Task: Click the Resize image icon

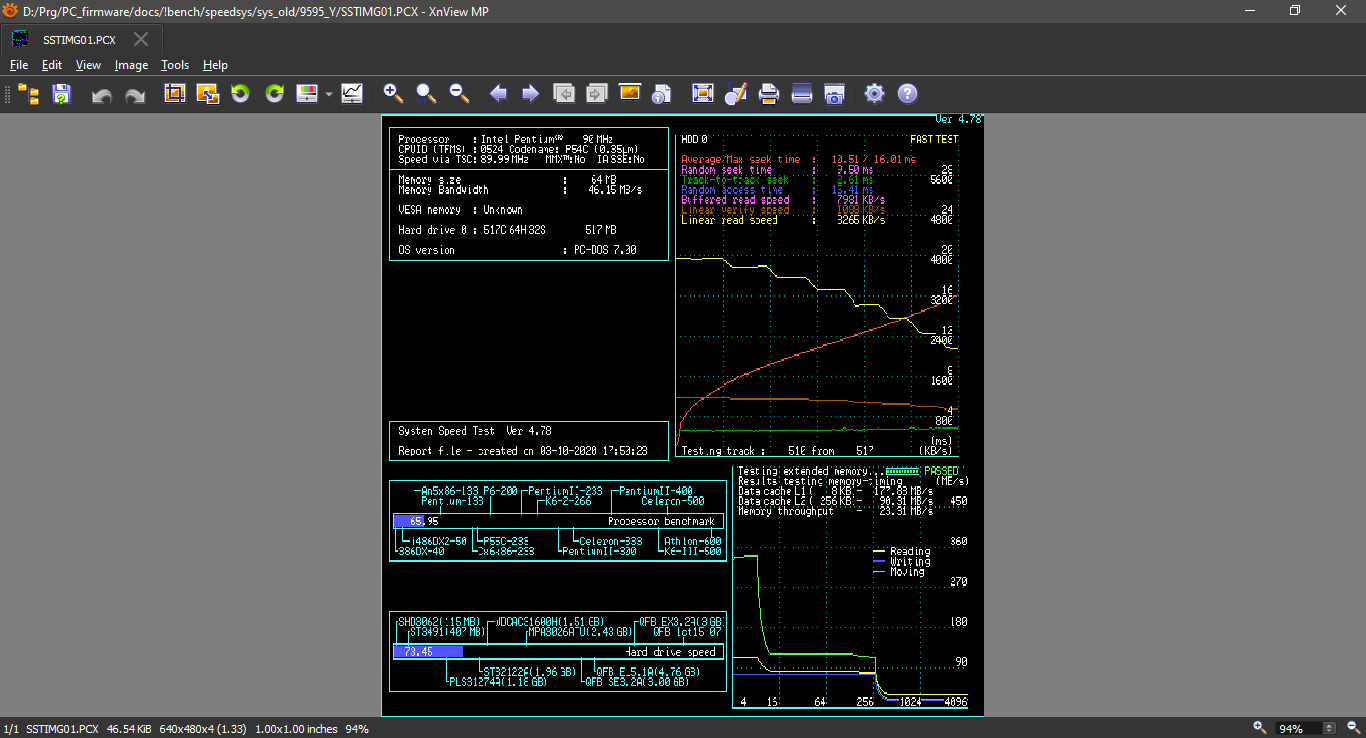Action: (x=207, y=94)
